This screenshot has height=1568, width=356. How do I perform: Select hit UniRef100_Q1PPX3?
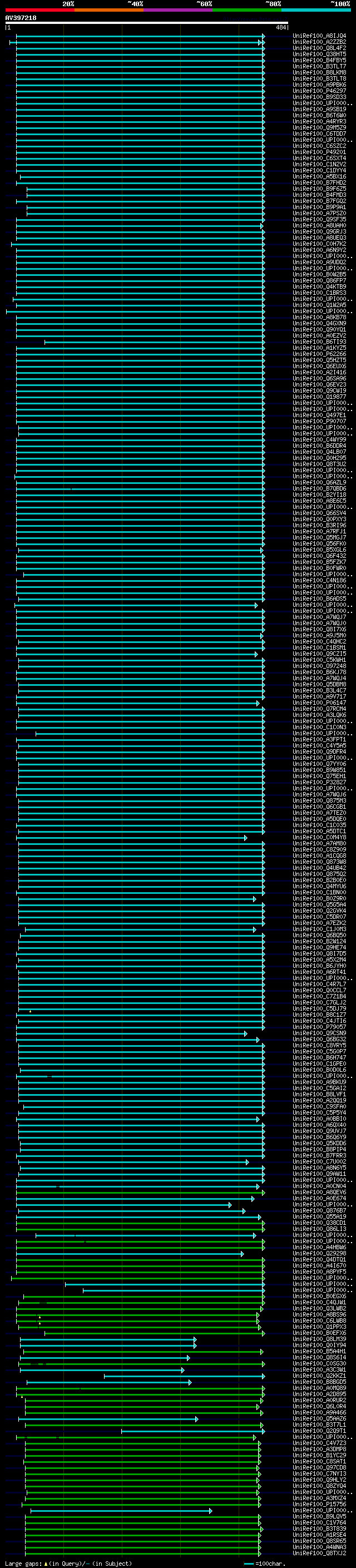click(319, 1327)
